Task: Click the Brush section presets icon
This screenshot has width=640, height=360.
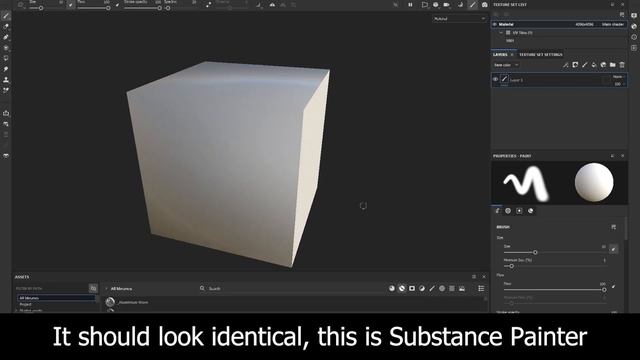Action: pyautogui.click(x=613, y=227)
